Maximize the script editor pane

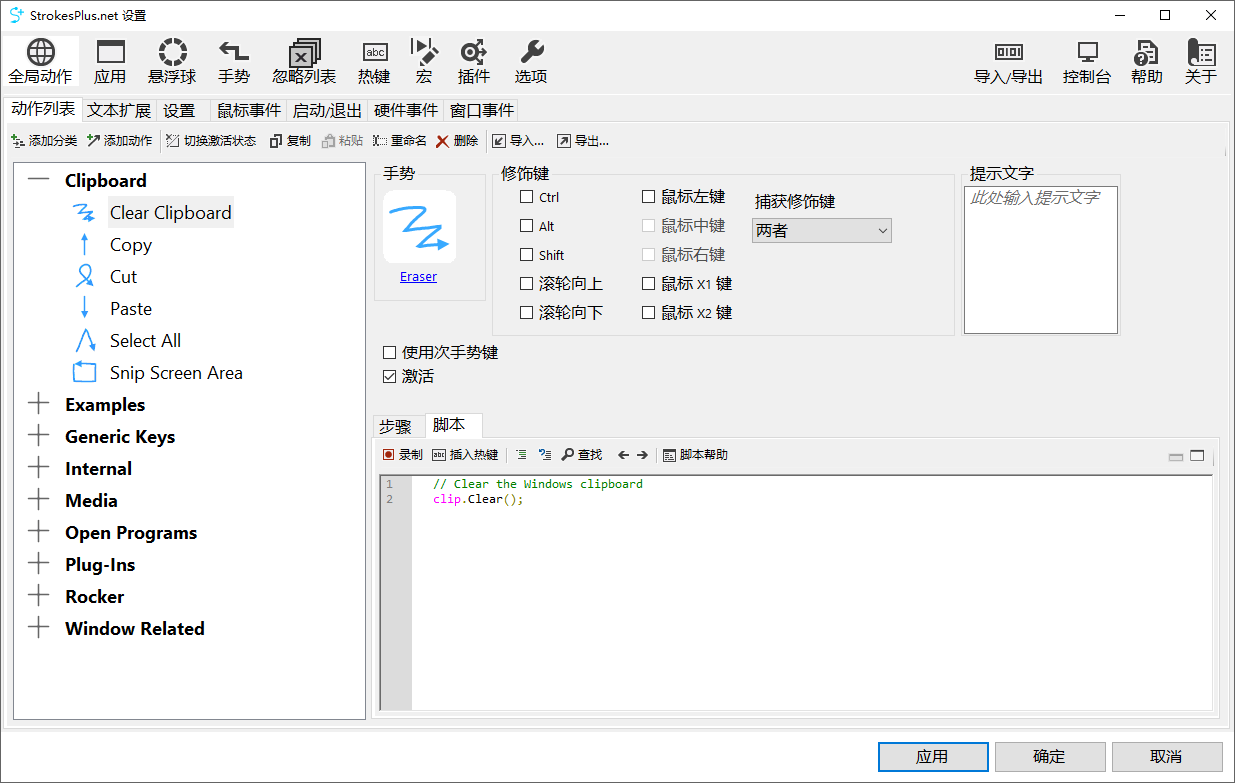(x=1197, y=456)
